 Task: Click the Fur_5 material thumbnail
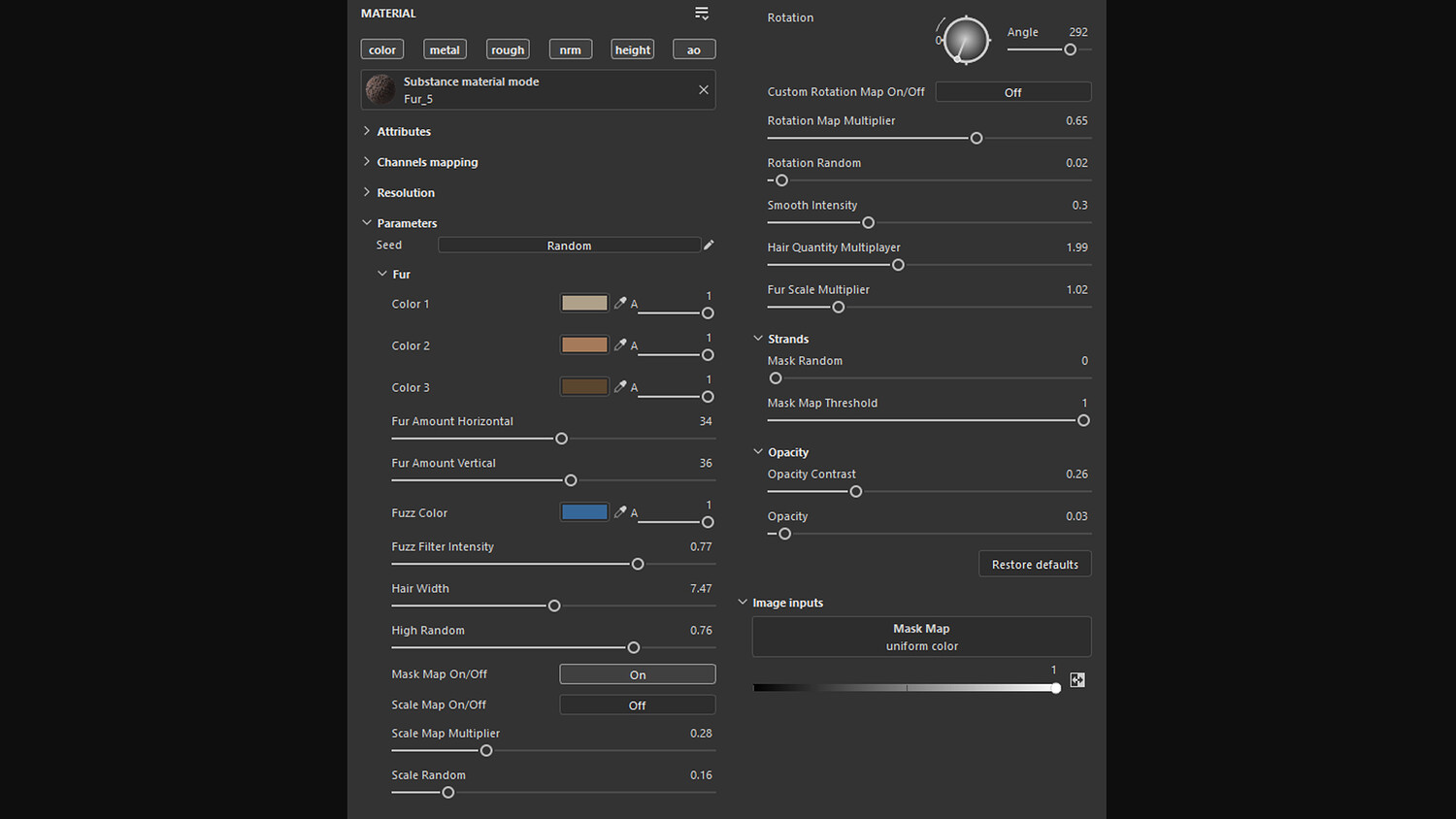381,90
